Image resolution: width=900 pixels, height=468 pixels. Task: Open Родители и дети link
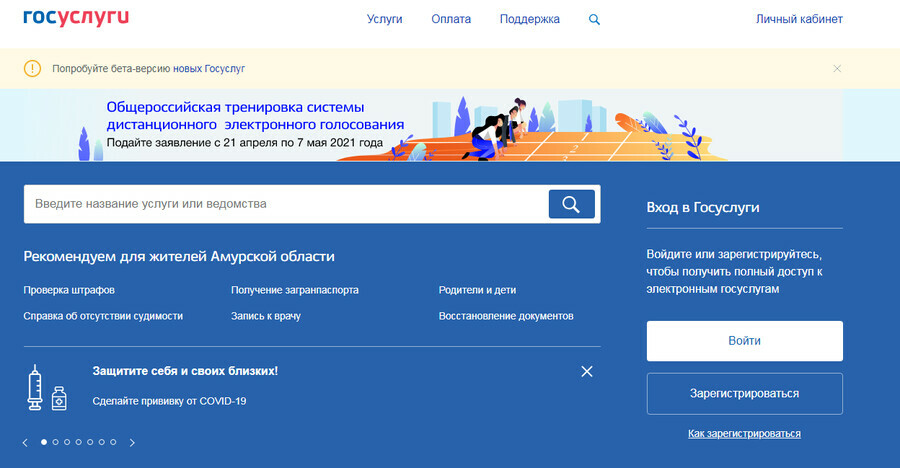tap(477, 290)
